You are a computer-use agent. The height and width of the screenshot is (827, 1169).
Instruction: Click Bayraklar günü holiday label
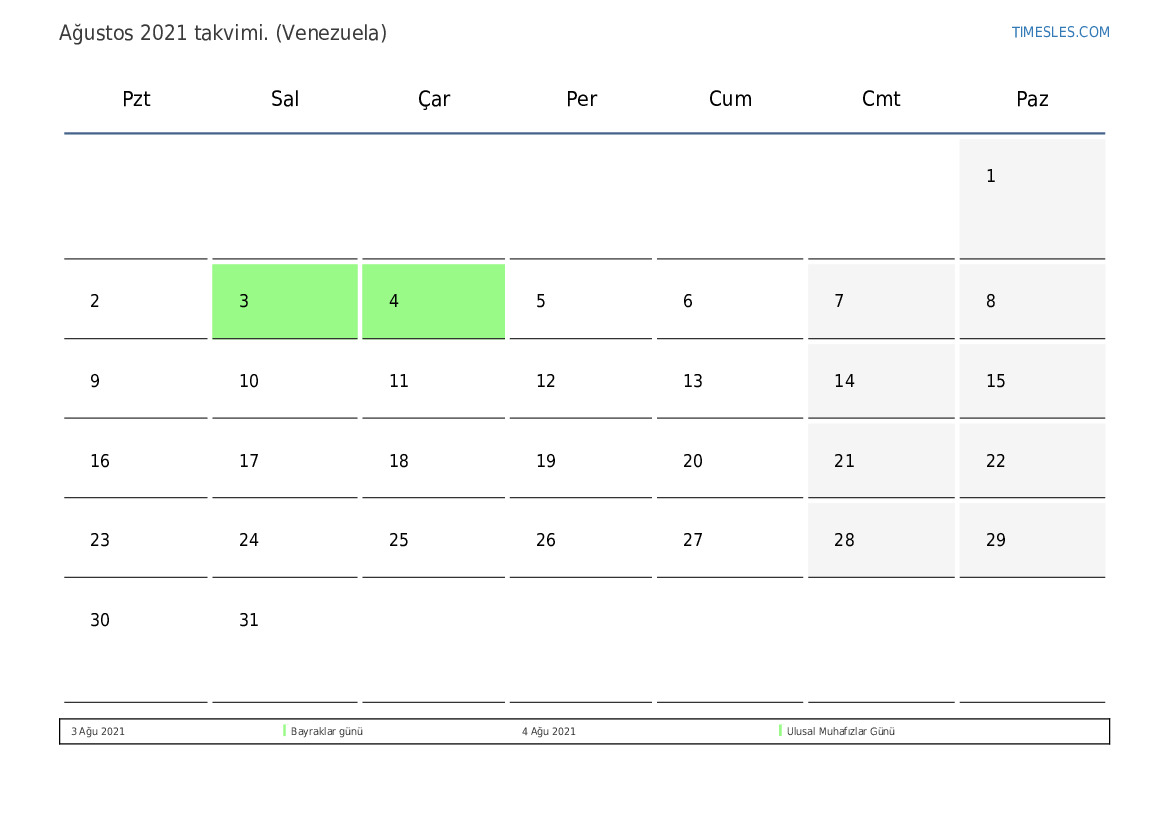327,732
